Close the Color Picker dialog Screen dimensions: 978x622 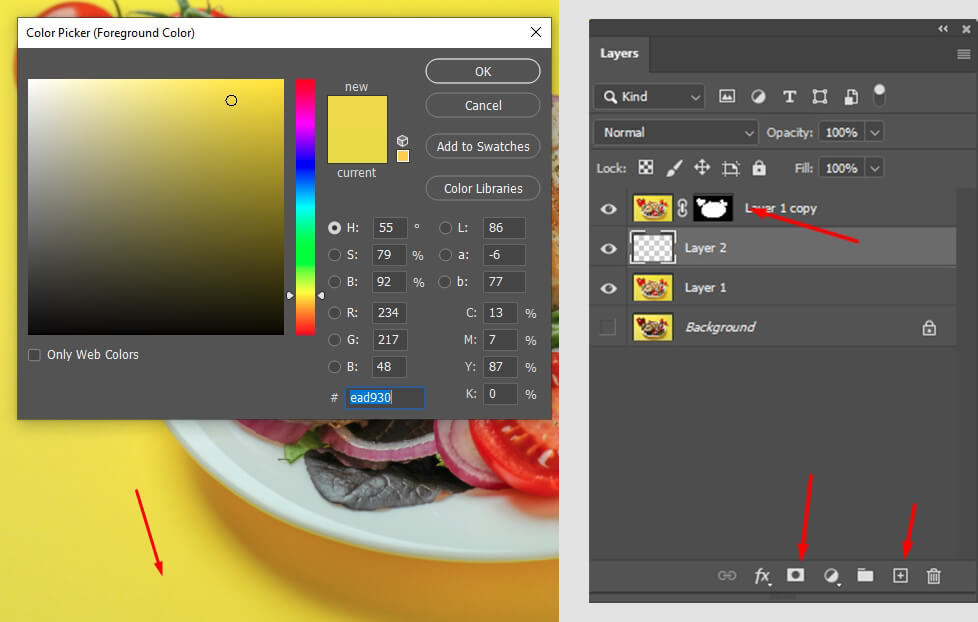536,32
